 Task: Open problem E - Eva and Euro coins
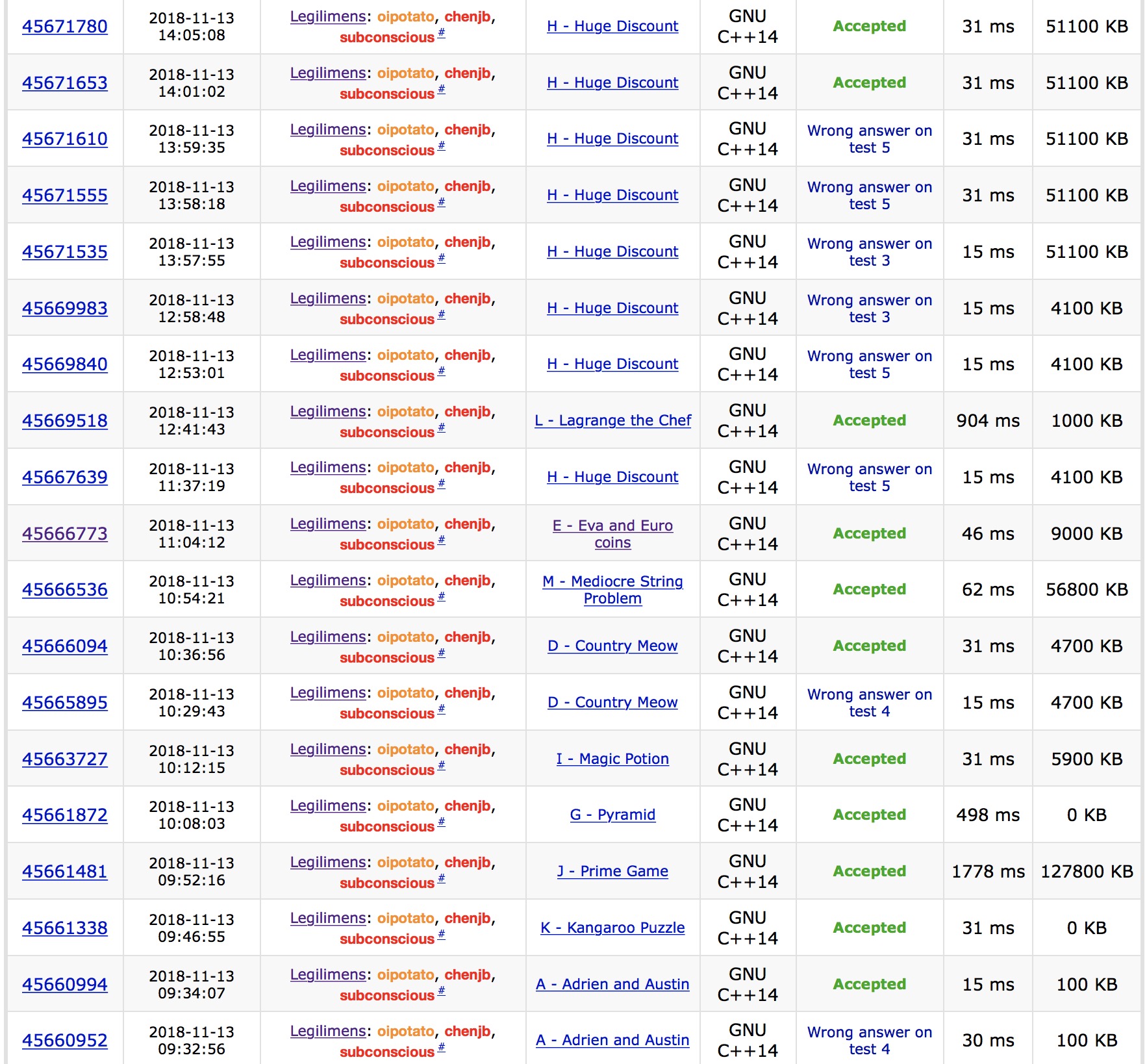[x=612, y=534]
